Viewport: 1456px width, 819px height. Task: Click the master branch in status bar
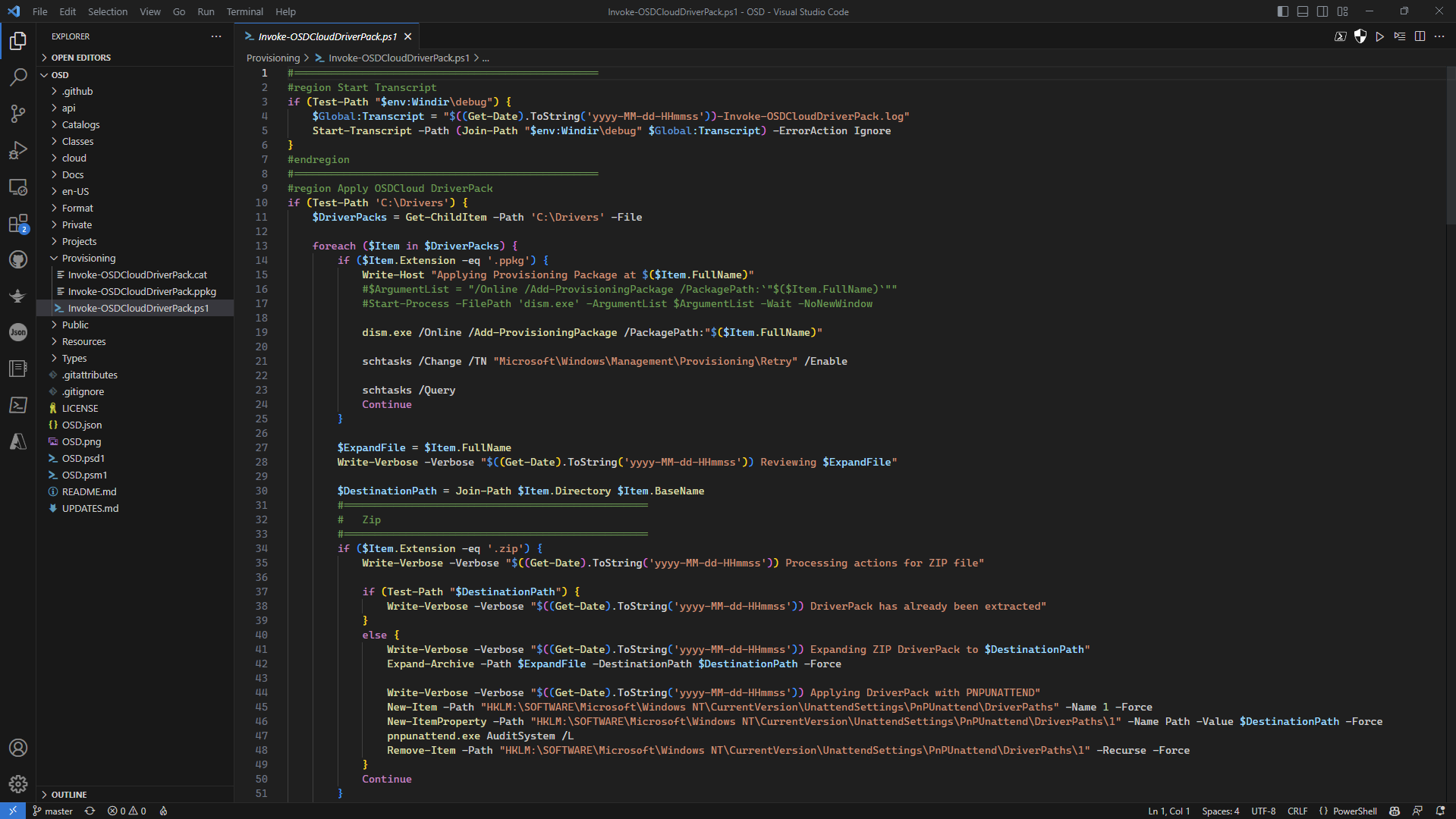click(x=53, y=811)
